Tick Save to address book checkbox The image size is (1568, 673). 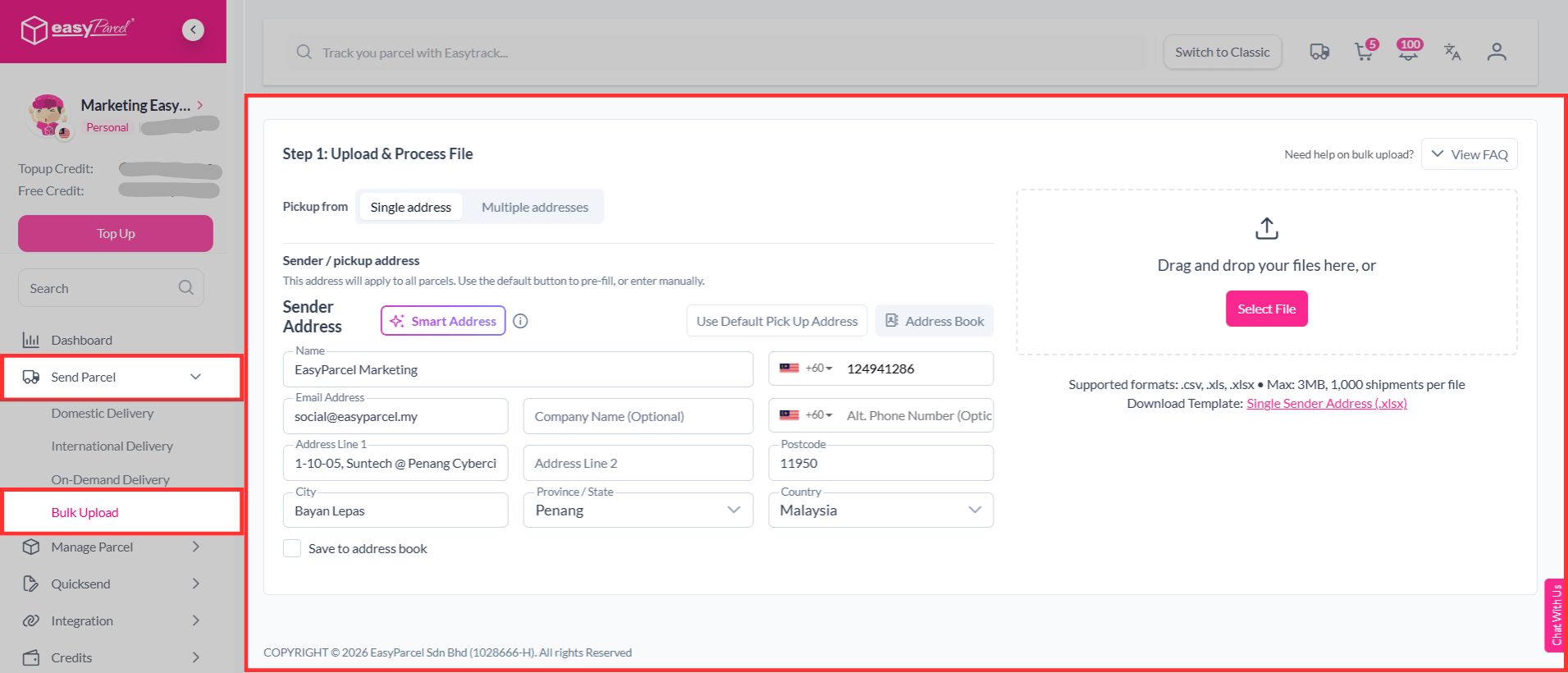tap(292, 548)
